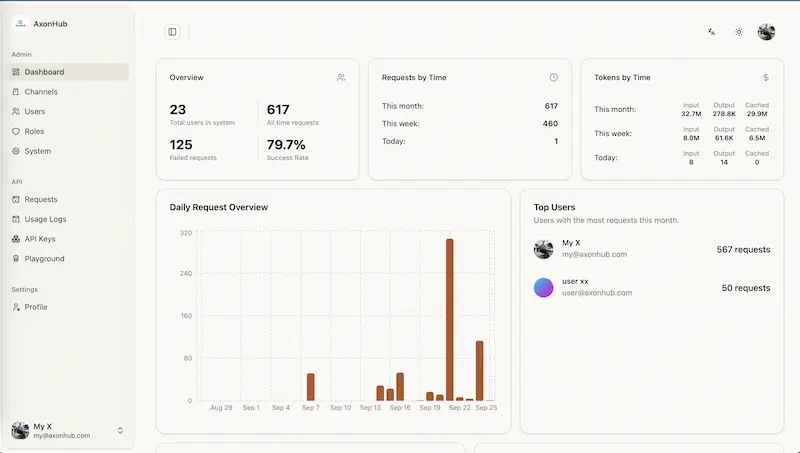
Task: Open the Roles page
Action: tap(69, 131)
